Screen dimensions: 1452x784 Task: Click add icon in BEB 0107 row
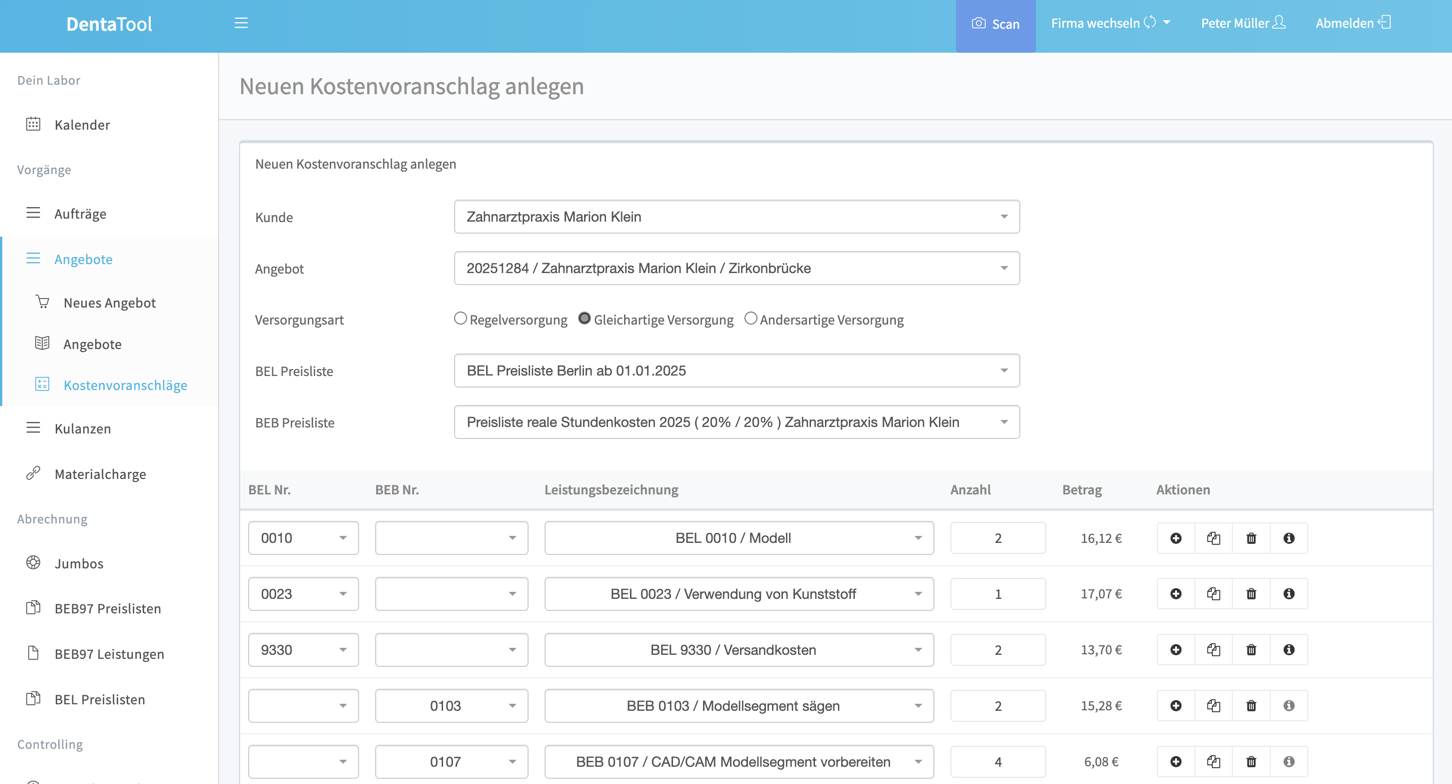click(x=1176, y=762)
